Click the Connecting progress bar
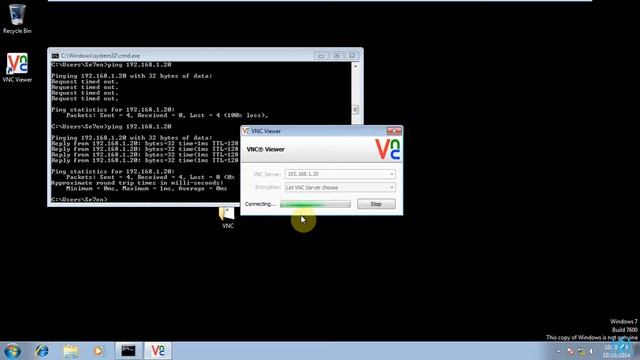This screenshot has width=640, height=360. pos(315,204)
